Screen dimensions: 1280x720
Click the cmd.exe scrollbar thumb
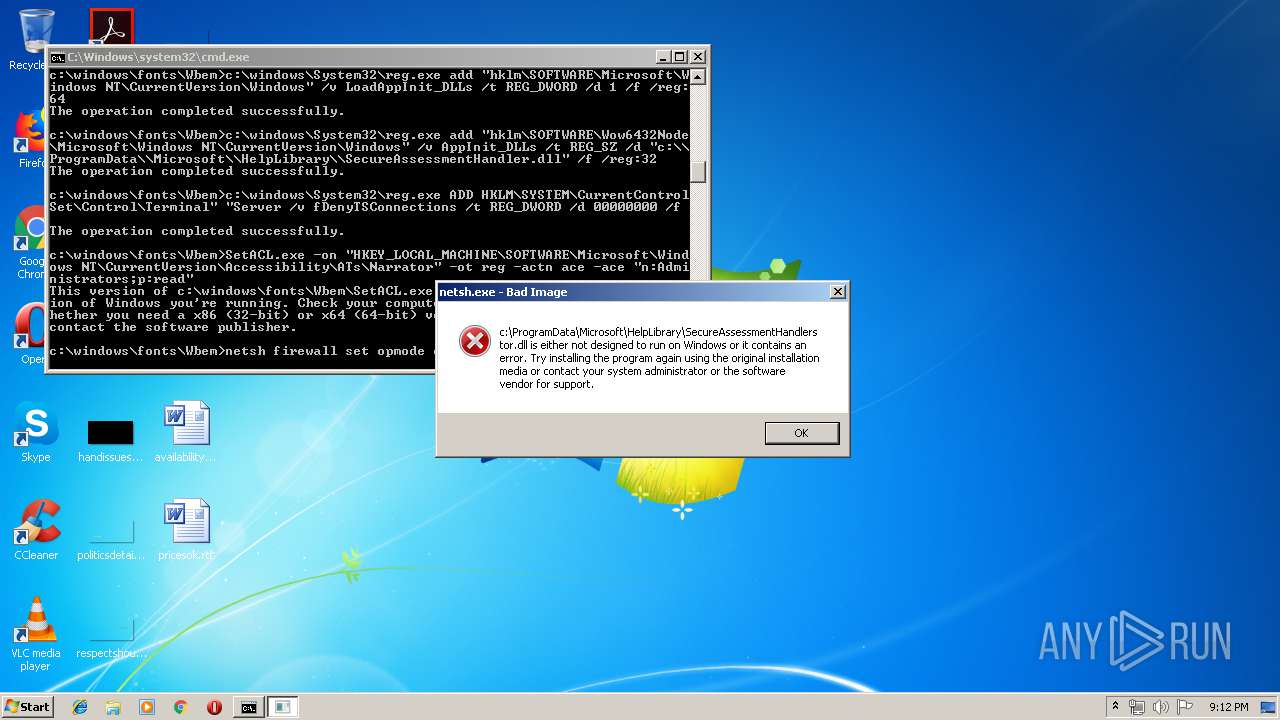tap(698, 172)
